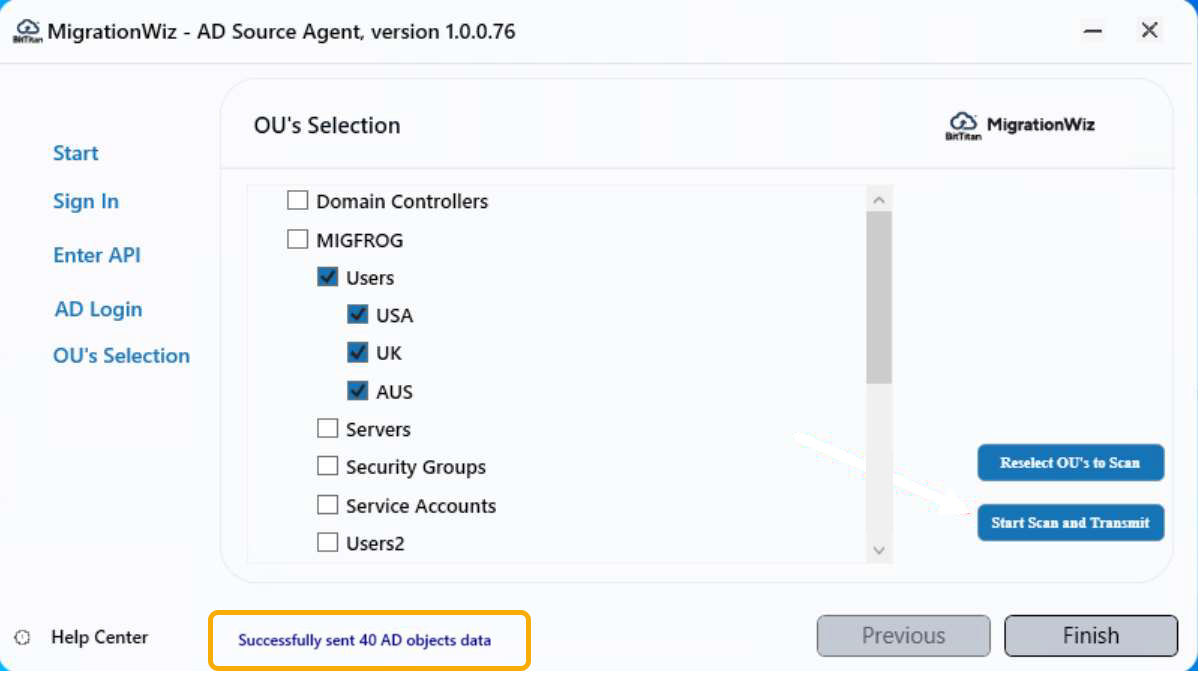The height and width of the screenshot is (675, 1198).
Task: Check the Security Groups checkbox
Action: pyautogui.click(x=327, y=465)
